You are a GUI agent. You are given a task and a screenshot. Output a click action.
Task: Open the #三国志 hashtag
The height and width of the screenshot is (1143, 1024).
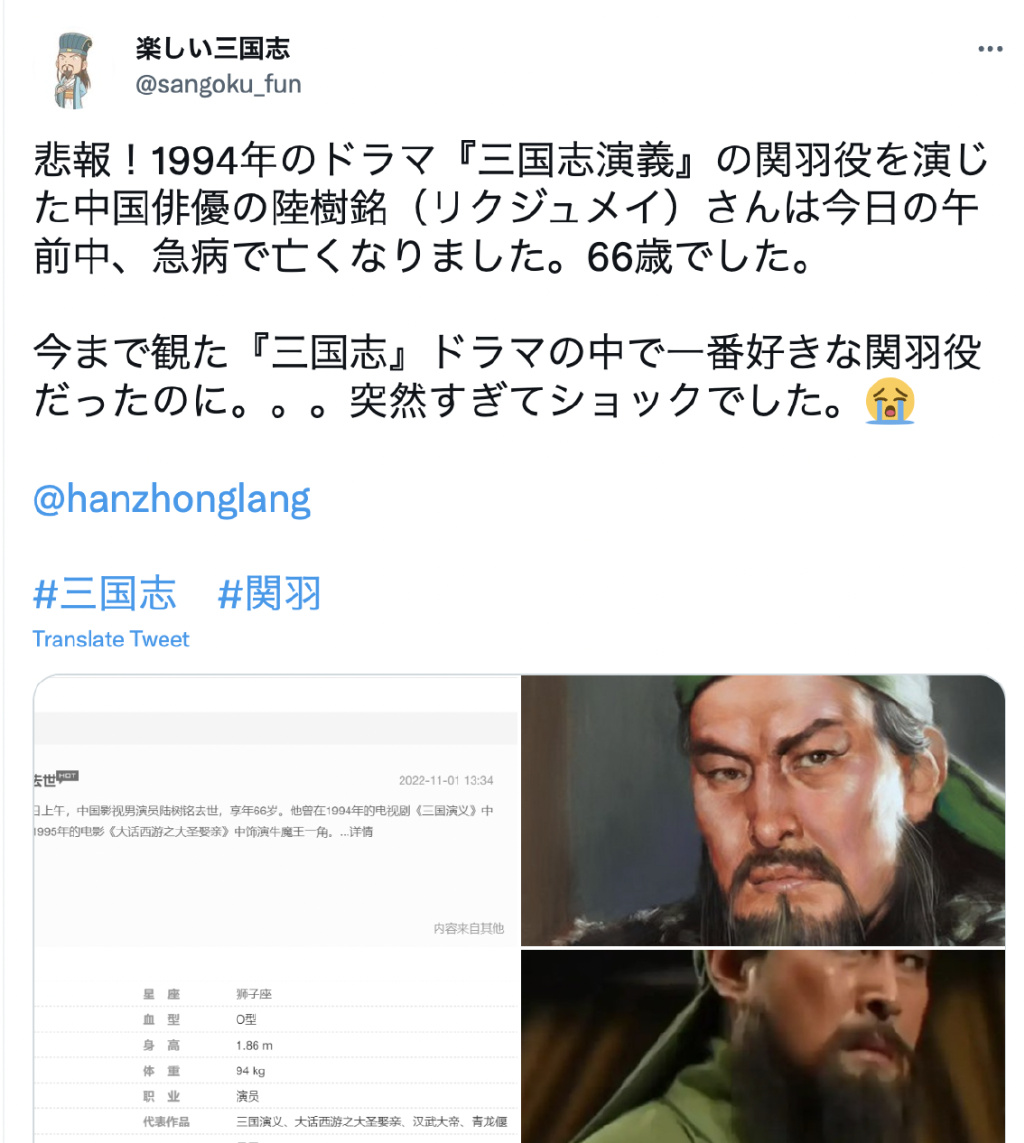tap(104, 593)
